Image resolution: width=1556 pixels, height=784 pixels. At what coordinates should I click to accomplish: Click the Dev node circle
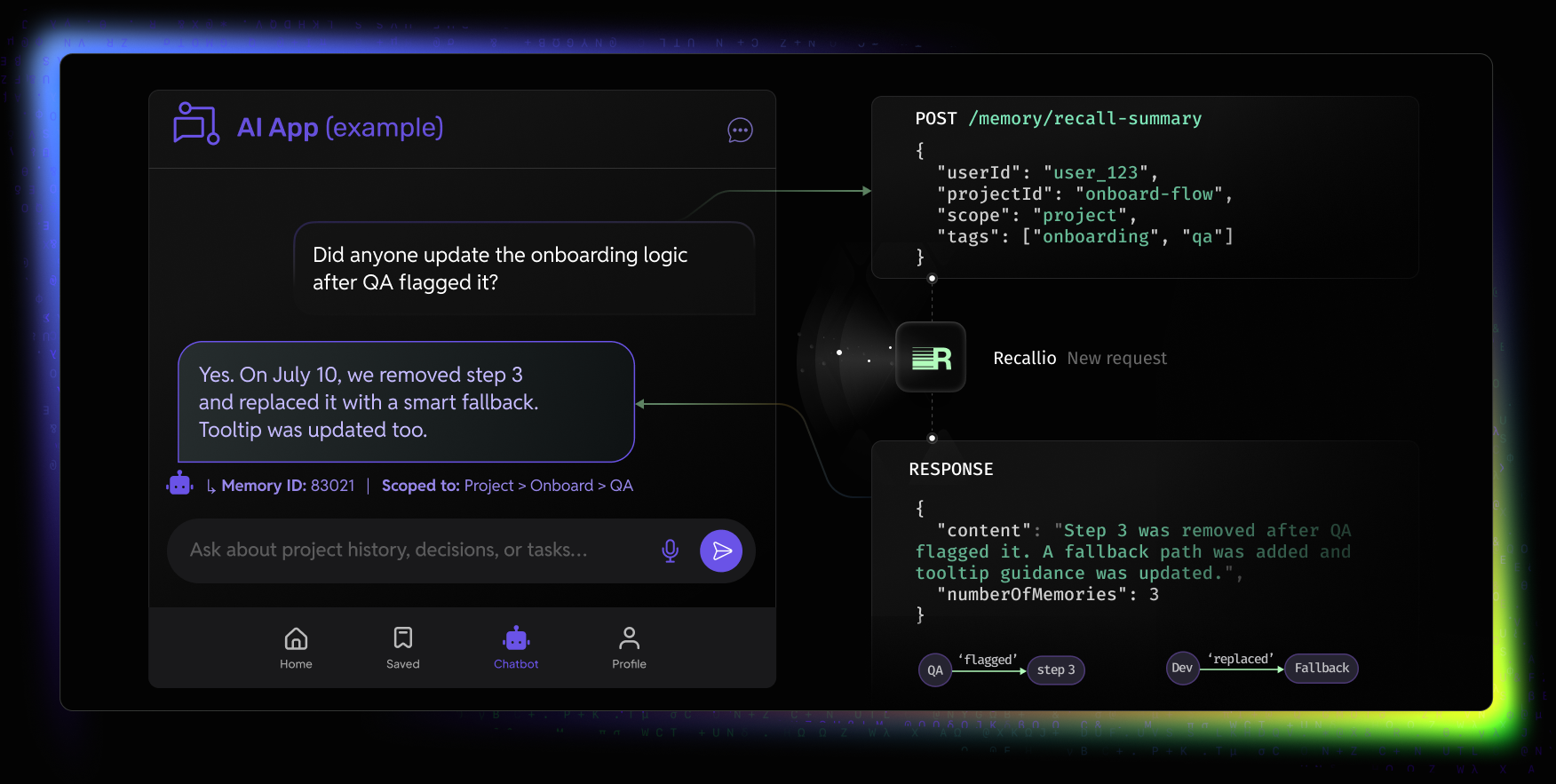pos(1182,668)
